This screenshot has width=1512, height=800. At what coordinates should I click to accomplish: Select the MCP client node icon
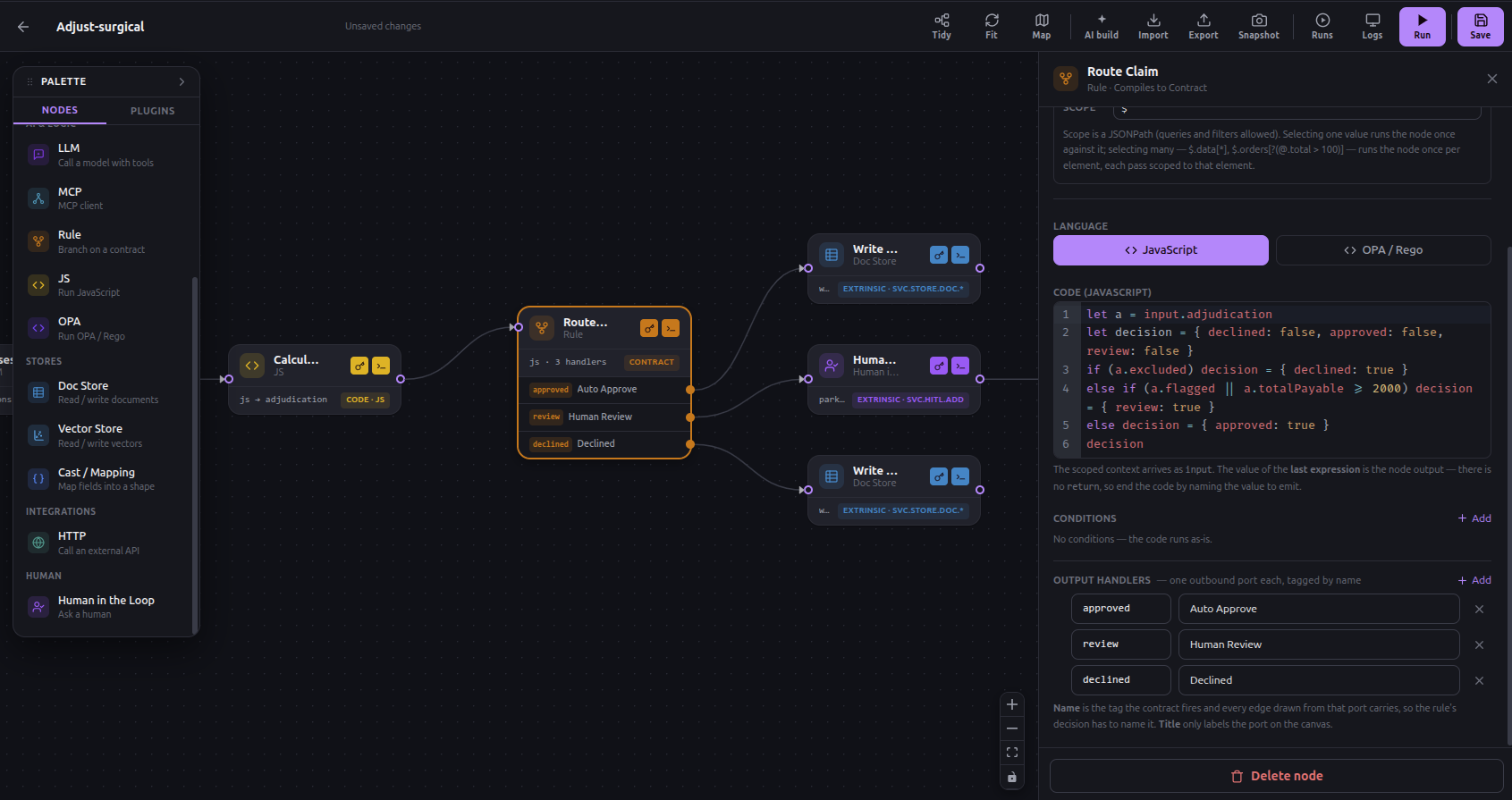pyautogui.click(x=38, y=198)
